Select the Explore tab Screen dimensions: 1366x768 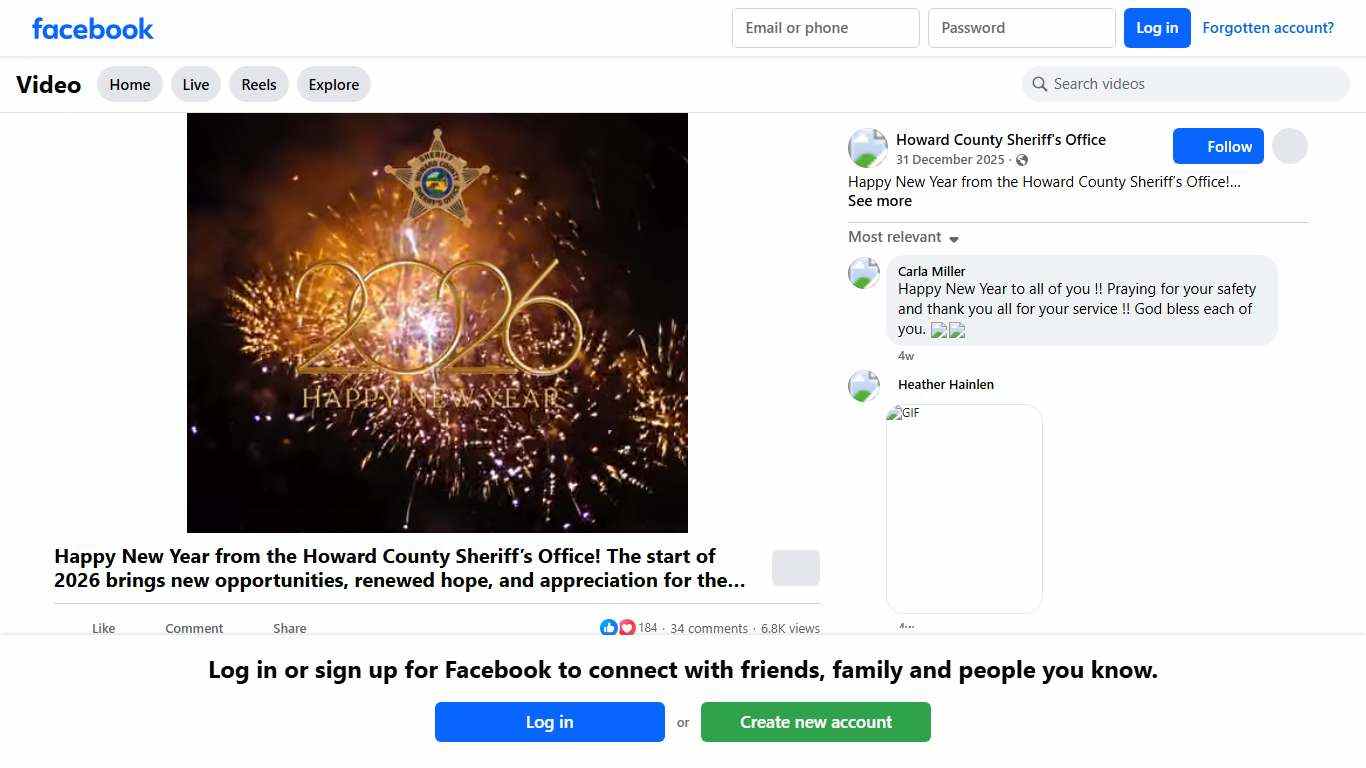334,85
